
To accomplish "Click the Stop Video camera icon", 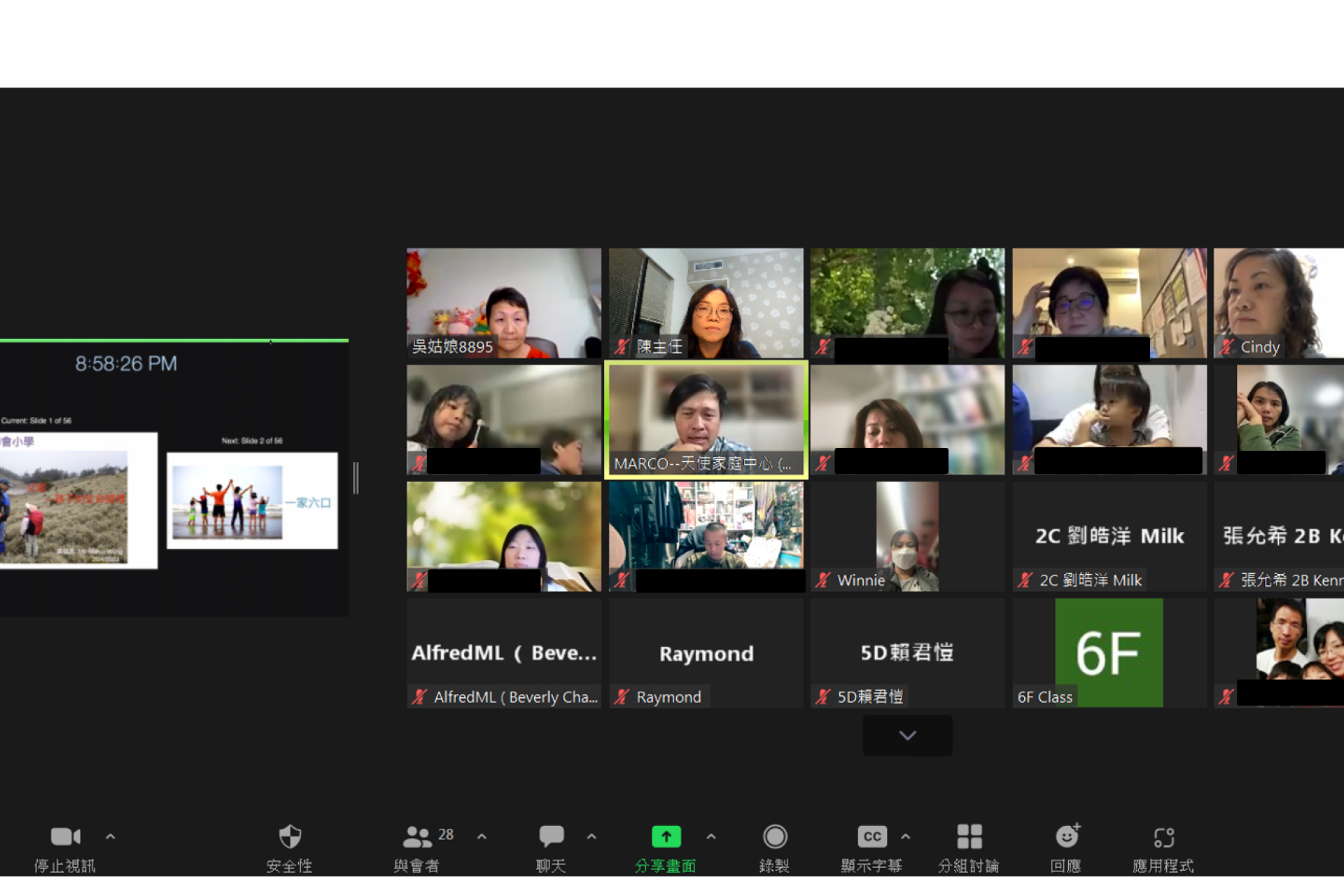I will 66,836.
